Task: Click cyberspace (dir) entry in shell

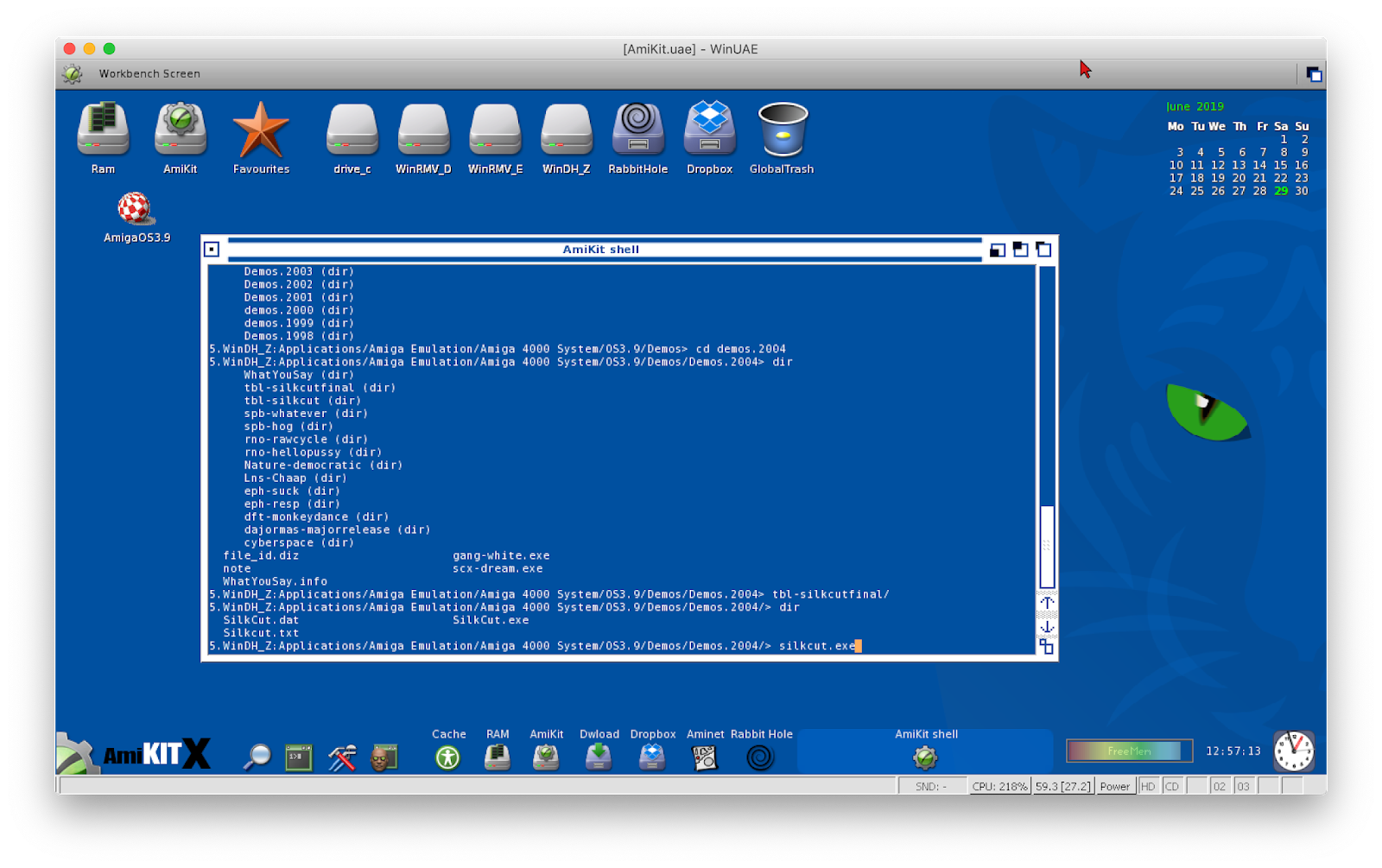Action: click(x=299, y=543)
